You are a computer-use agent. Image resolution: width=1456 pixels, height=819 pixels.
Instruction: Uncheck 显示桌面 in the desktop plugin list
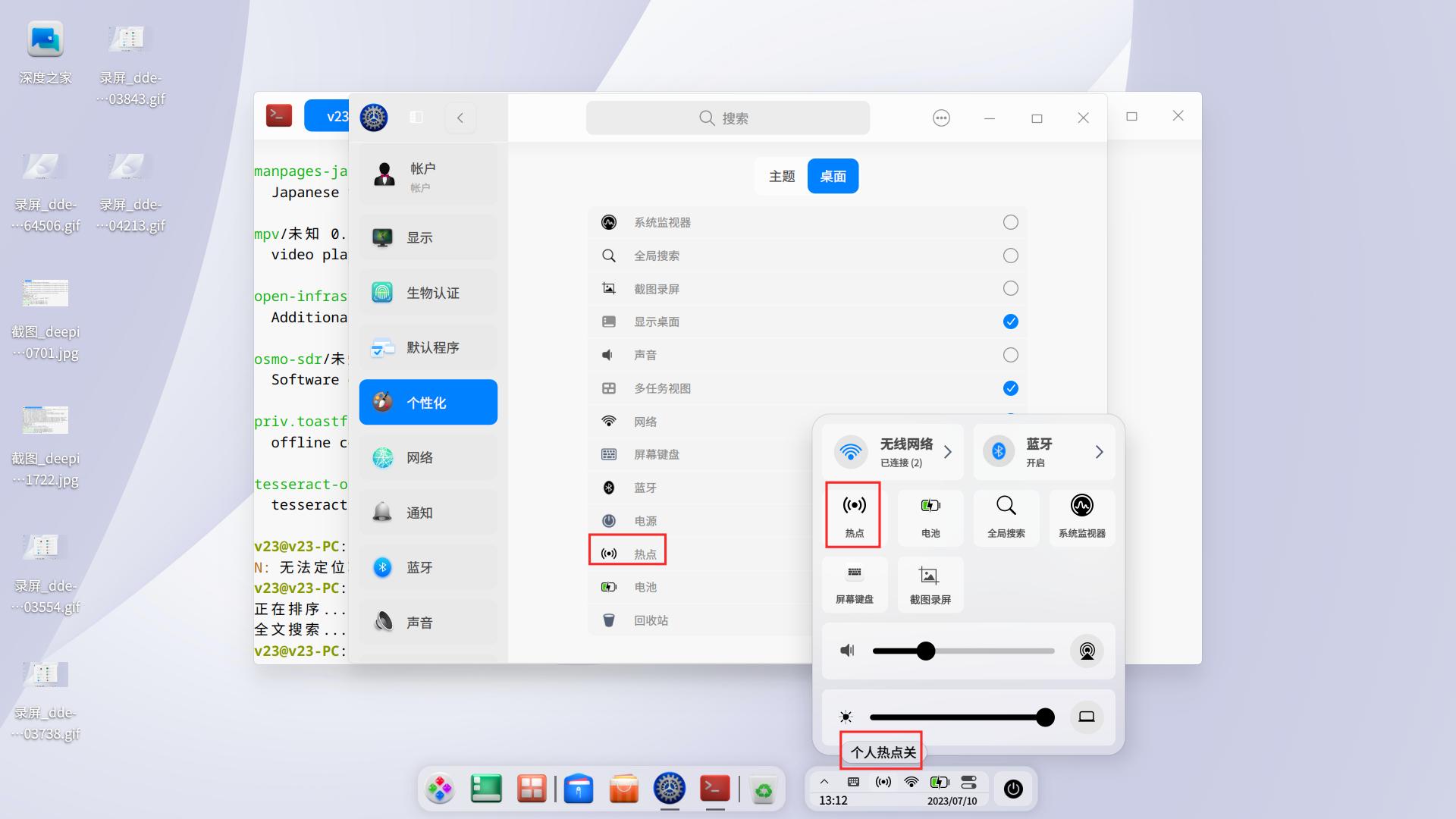click(x=1010, y=321)
